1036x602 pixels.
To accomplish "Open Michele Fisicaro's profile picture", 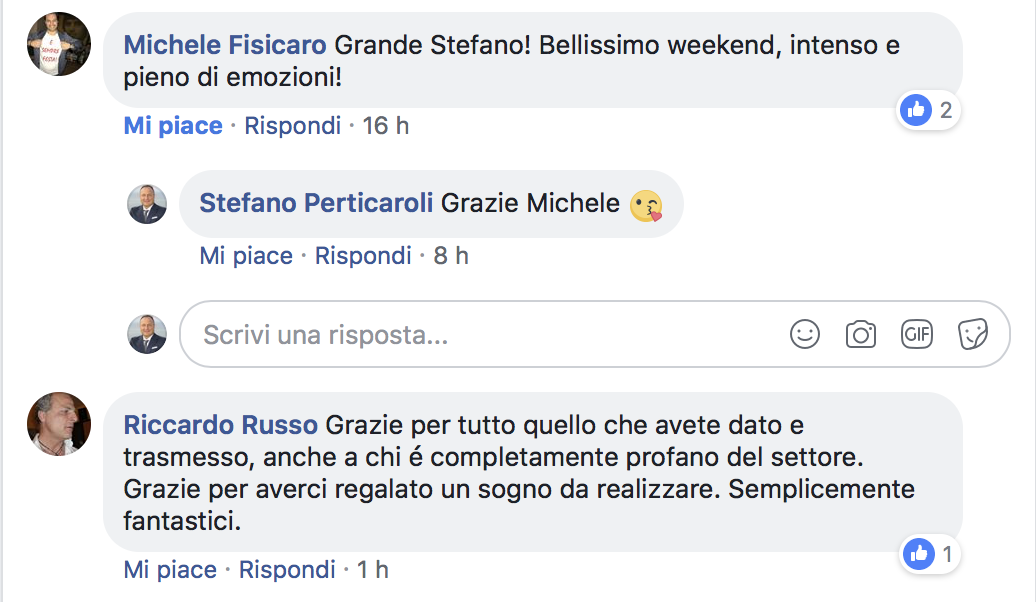I will point(59,45).
